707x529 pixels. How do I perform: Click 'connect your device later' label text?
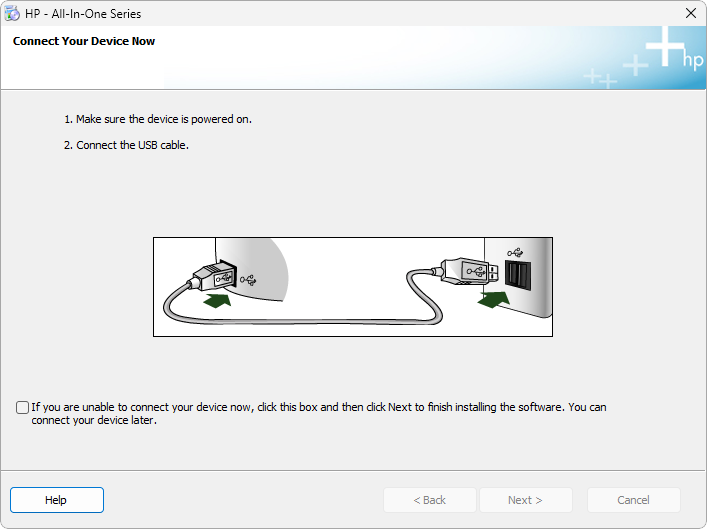94,420
